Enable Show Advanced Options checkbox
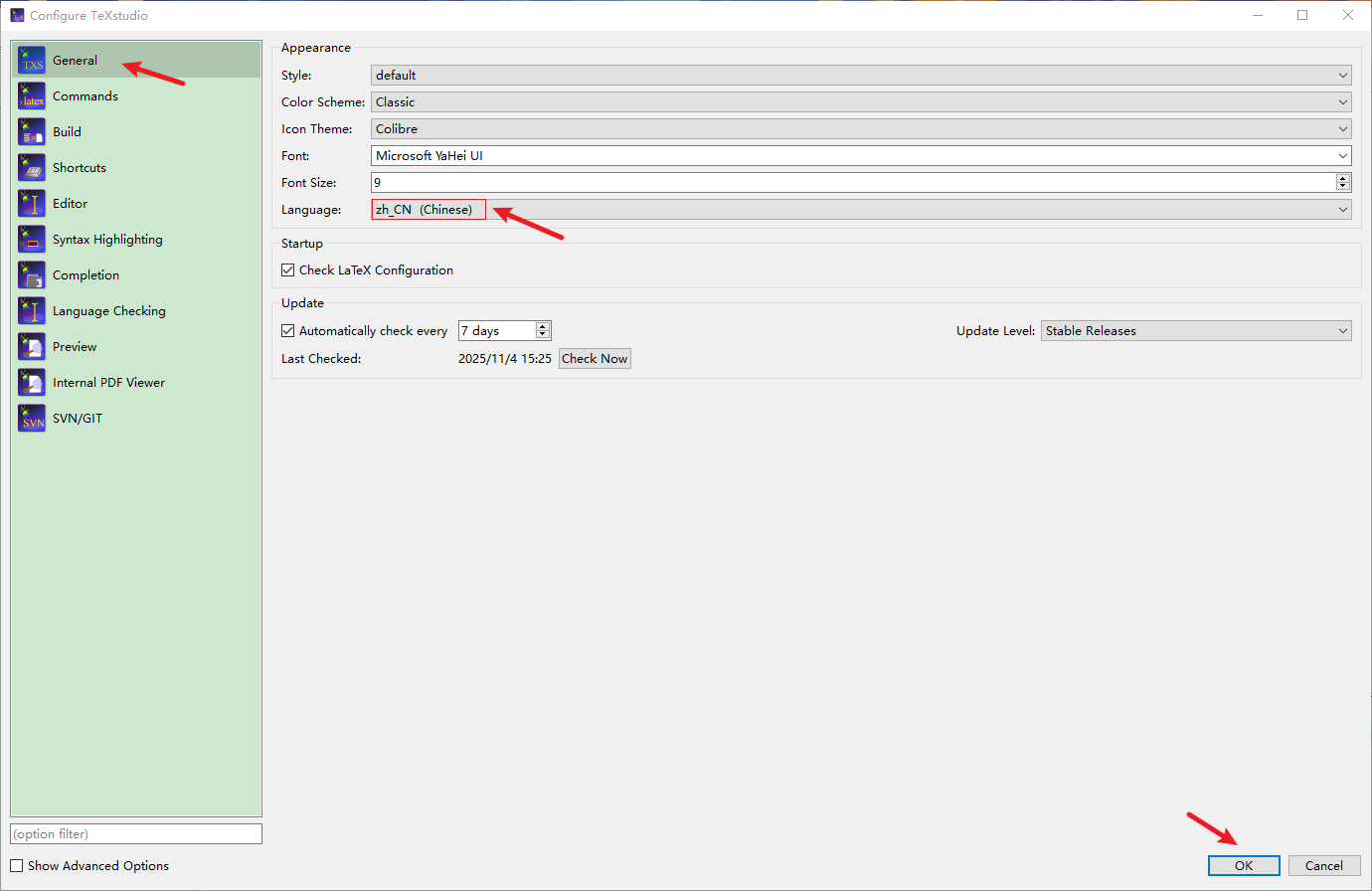 pyautogui.click(x=17, y=866)
